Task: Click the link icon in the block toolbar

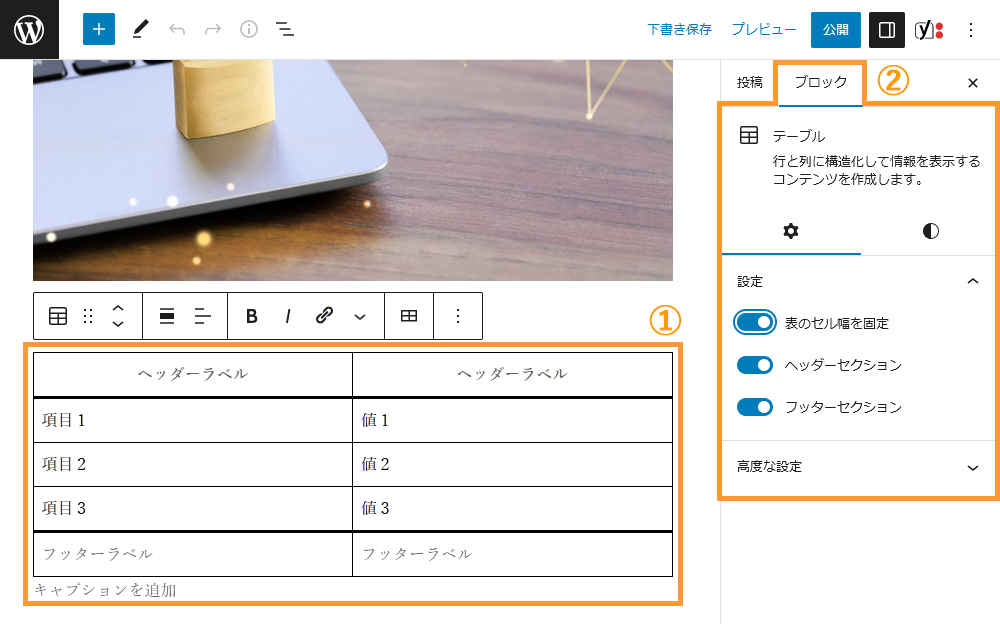Action: [x=325, y=315]
